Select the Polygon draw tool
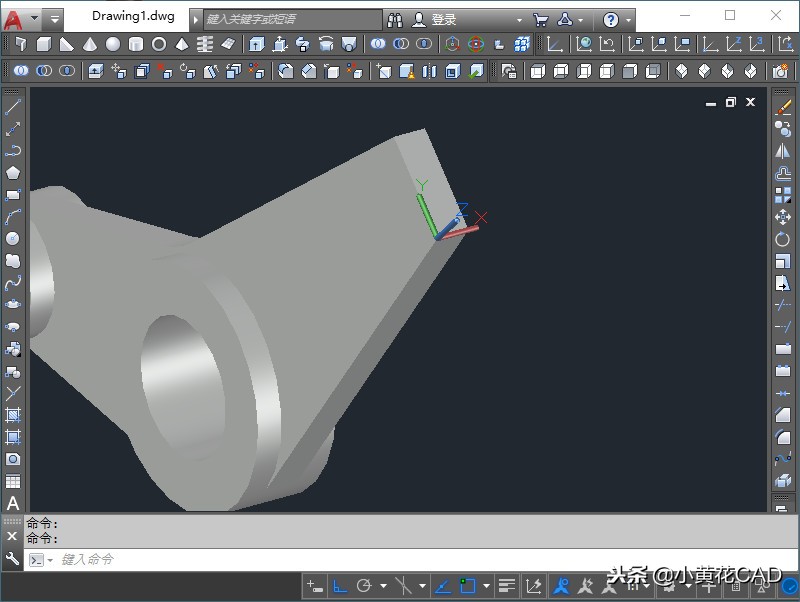The width and height of the screenshot is (800, 602). 13,173
